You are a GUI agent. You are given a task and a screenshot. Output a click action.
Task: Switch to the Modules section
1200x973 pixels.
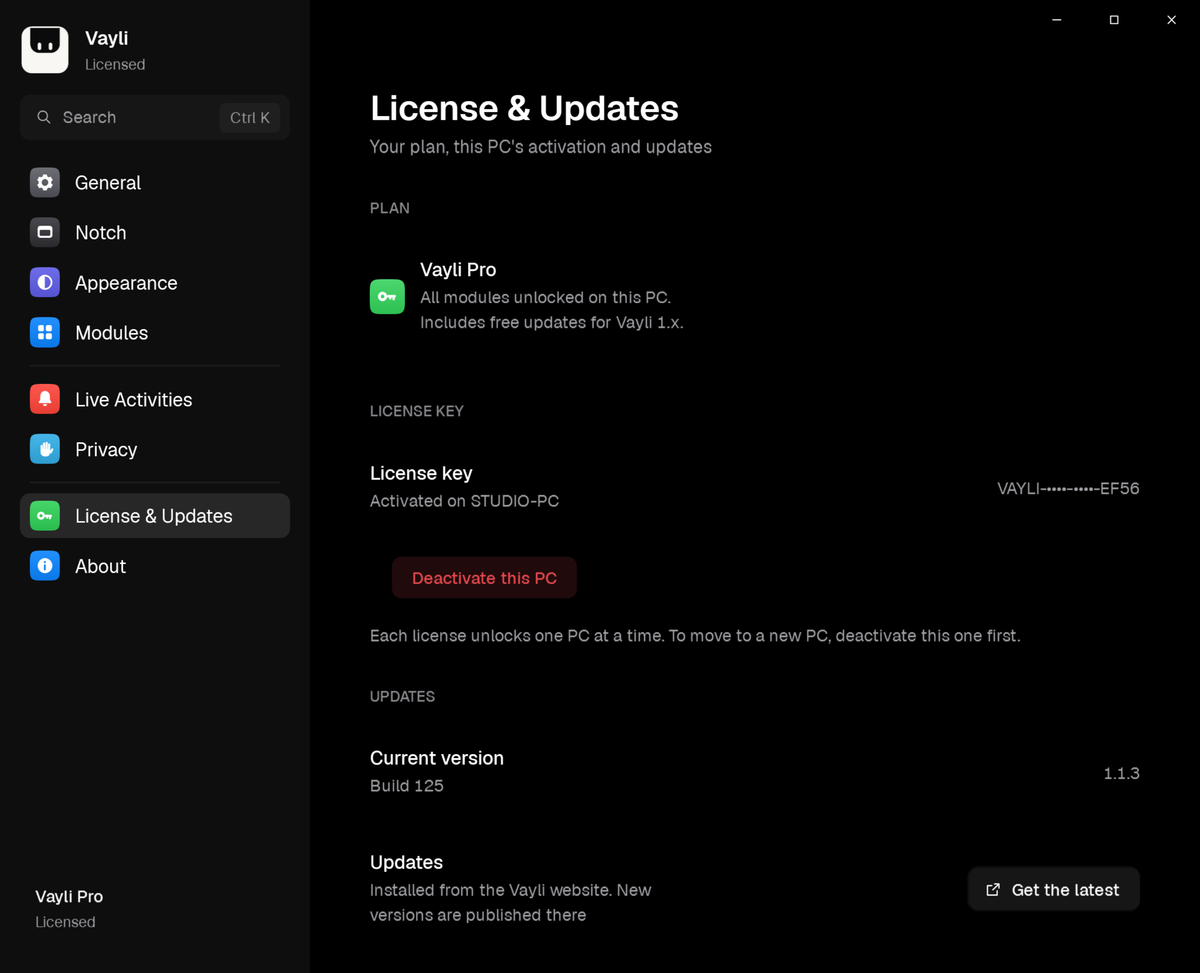[x=155, y=333]
